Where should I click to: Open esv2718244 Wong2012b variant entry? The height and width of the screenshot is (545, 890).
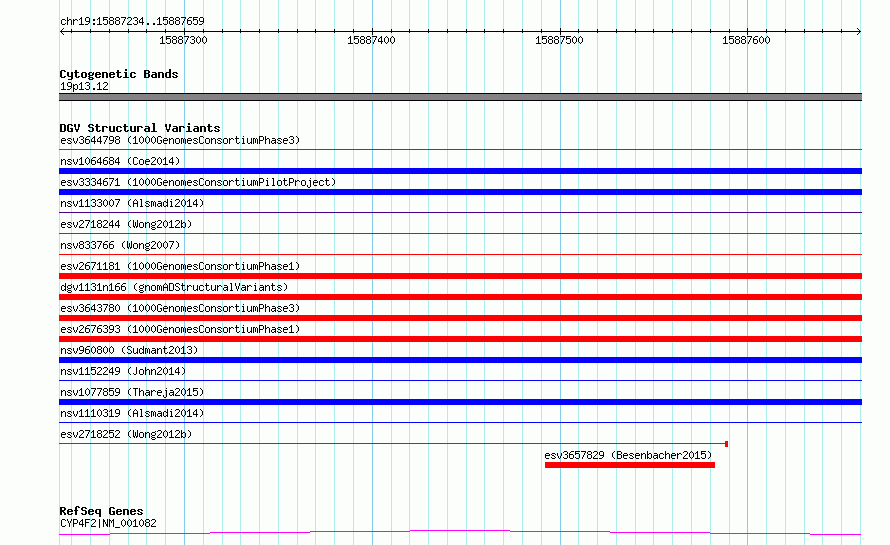(126, 224)
